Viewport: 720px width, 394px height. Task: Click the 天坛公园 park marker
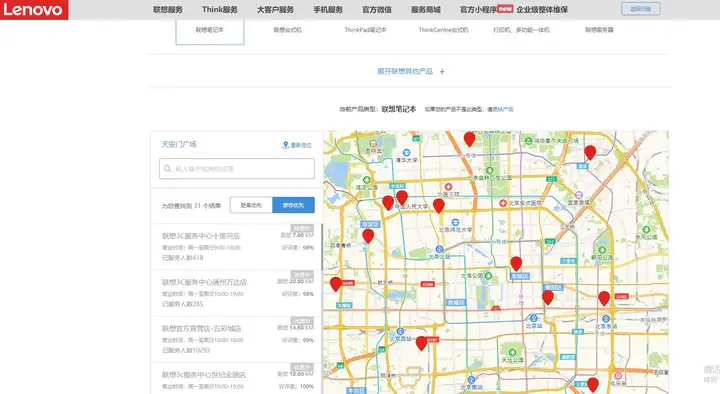coord(512,353)
